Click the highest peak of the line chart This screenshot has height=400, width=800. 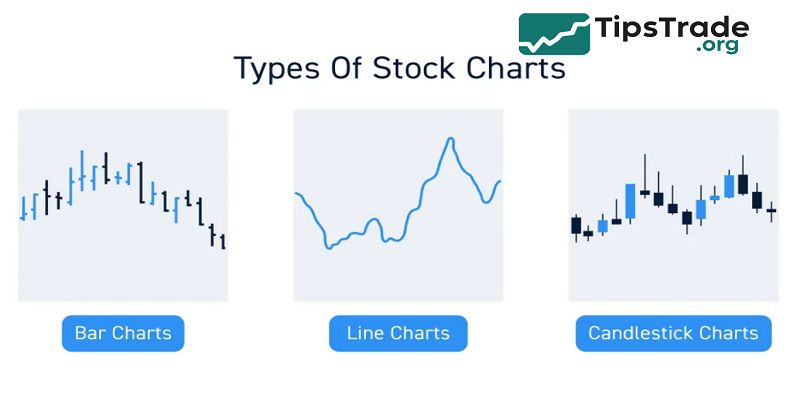point(452,139)
